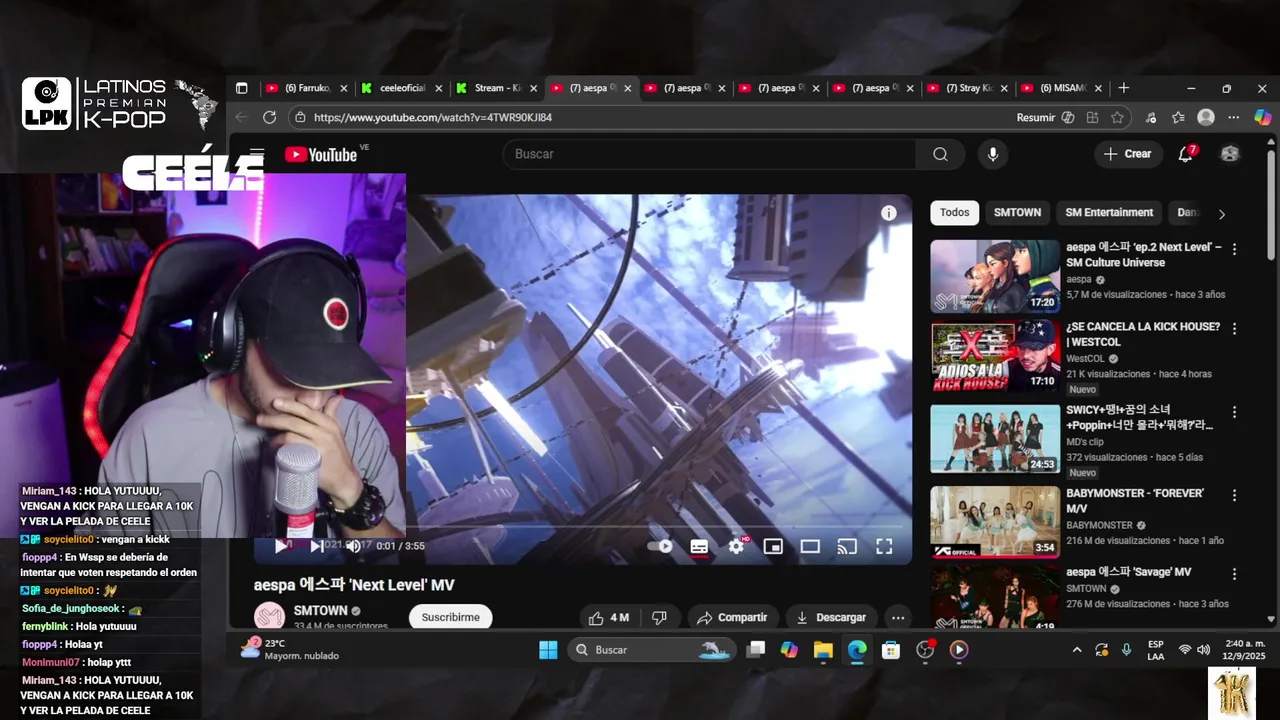Toggle subtitles in the video player
Screen dimensions: 1280x720
point(699,546)
